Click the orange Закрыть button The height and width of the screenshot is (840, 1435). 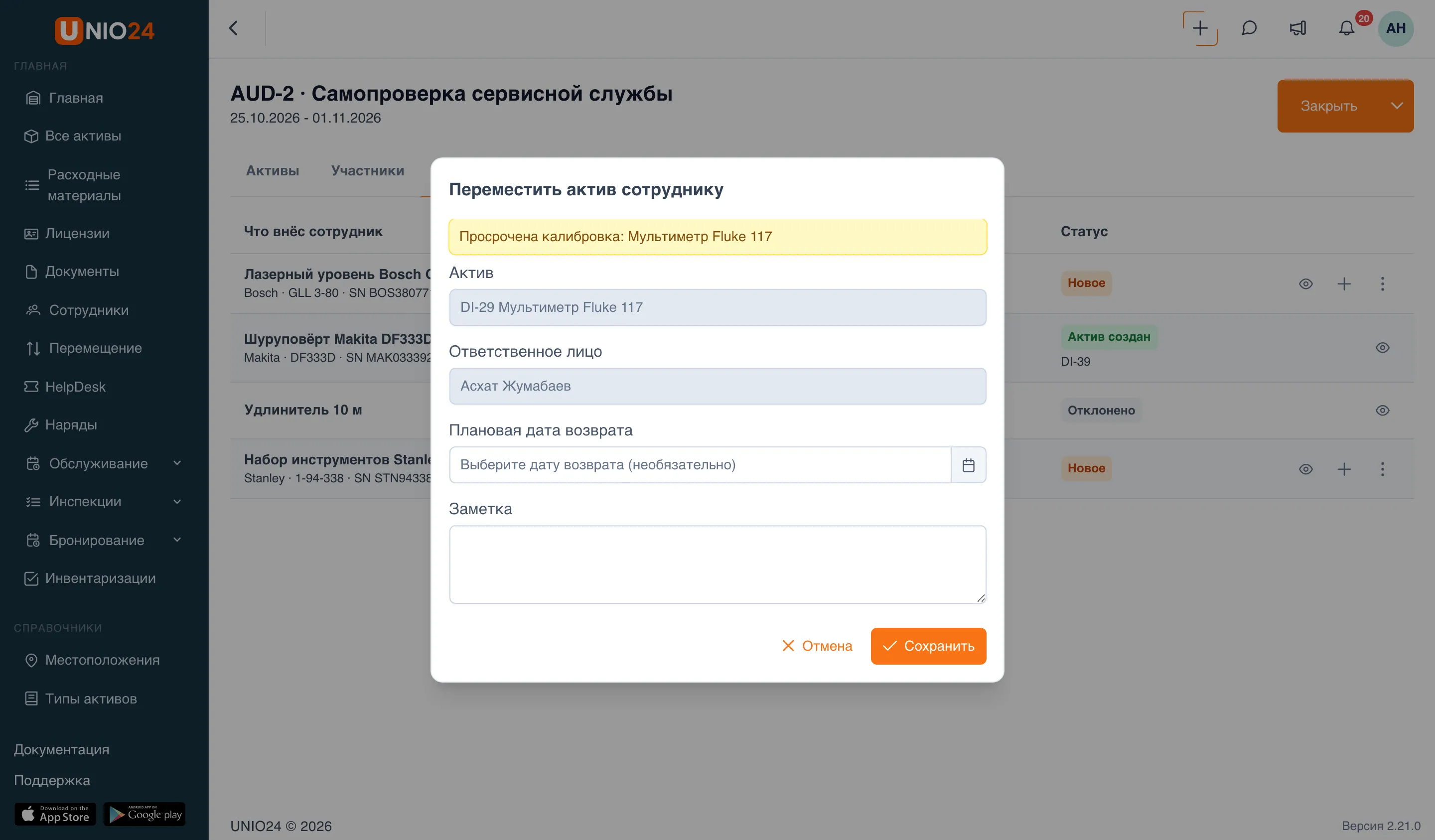tap(1328, 106)
